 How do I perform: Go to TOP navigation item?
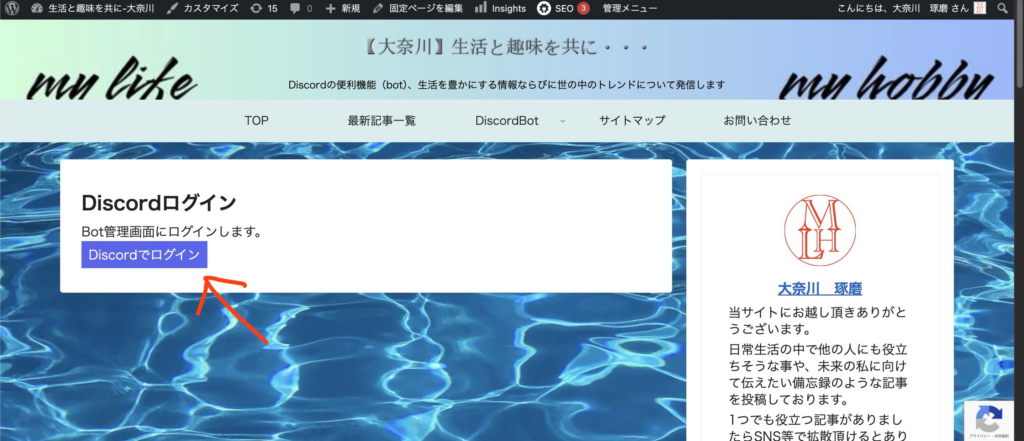[256, 121]
